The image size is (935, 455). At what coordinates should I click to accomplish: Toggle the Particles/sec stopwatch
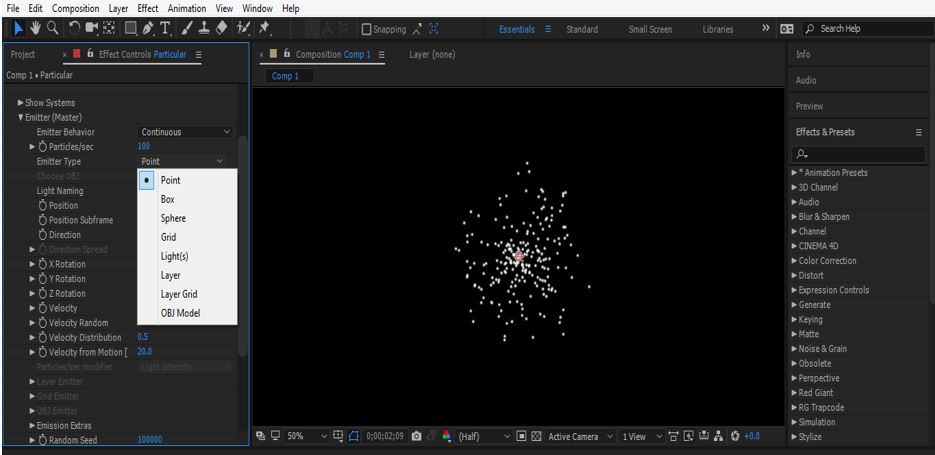[x=42, y=147]
